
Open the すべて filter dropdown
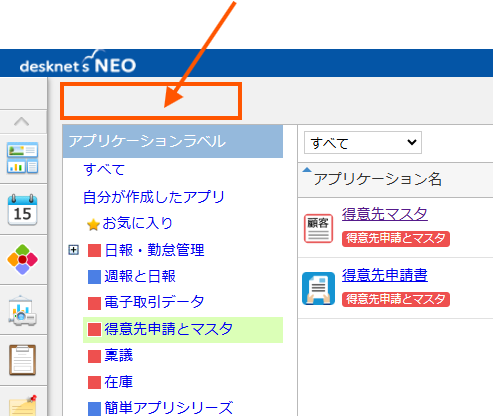coord(363,143)
